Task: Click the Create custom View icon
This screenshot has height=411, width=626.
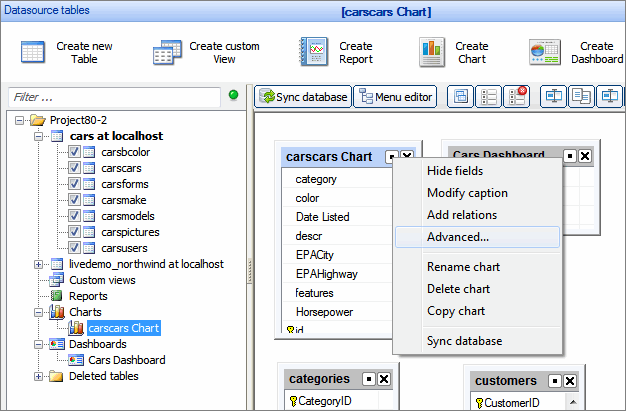Action: point(168,52)
